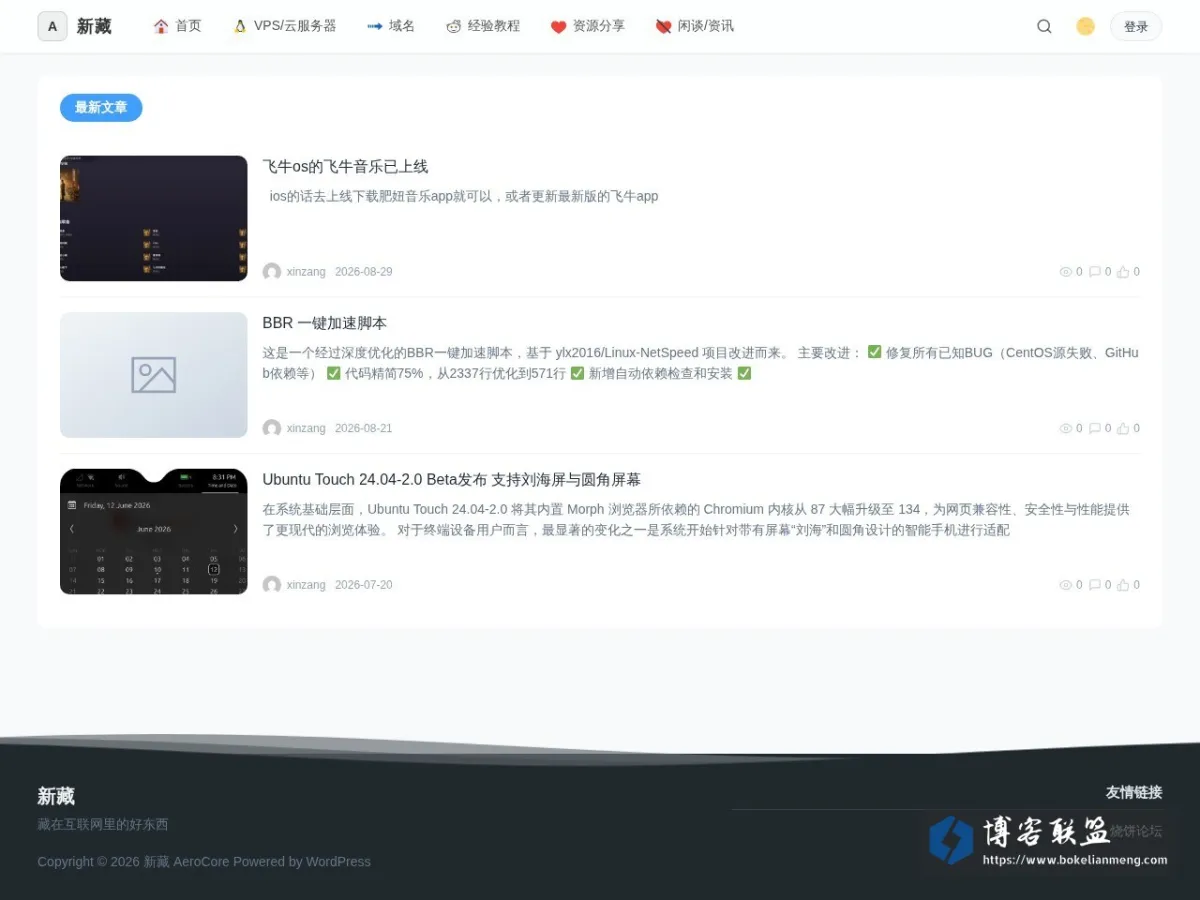1200x900 pixels.
Task: Click date 2026-08-29 on 飞牛os article
Action: coord(363,272)
